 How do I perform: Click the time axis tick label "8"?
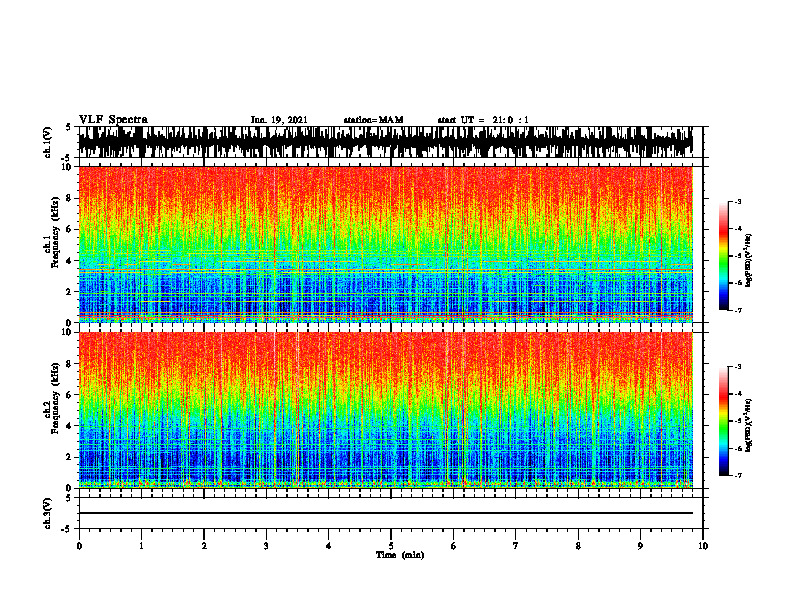coord(578,546)
